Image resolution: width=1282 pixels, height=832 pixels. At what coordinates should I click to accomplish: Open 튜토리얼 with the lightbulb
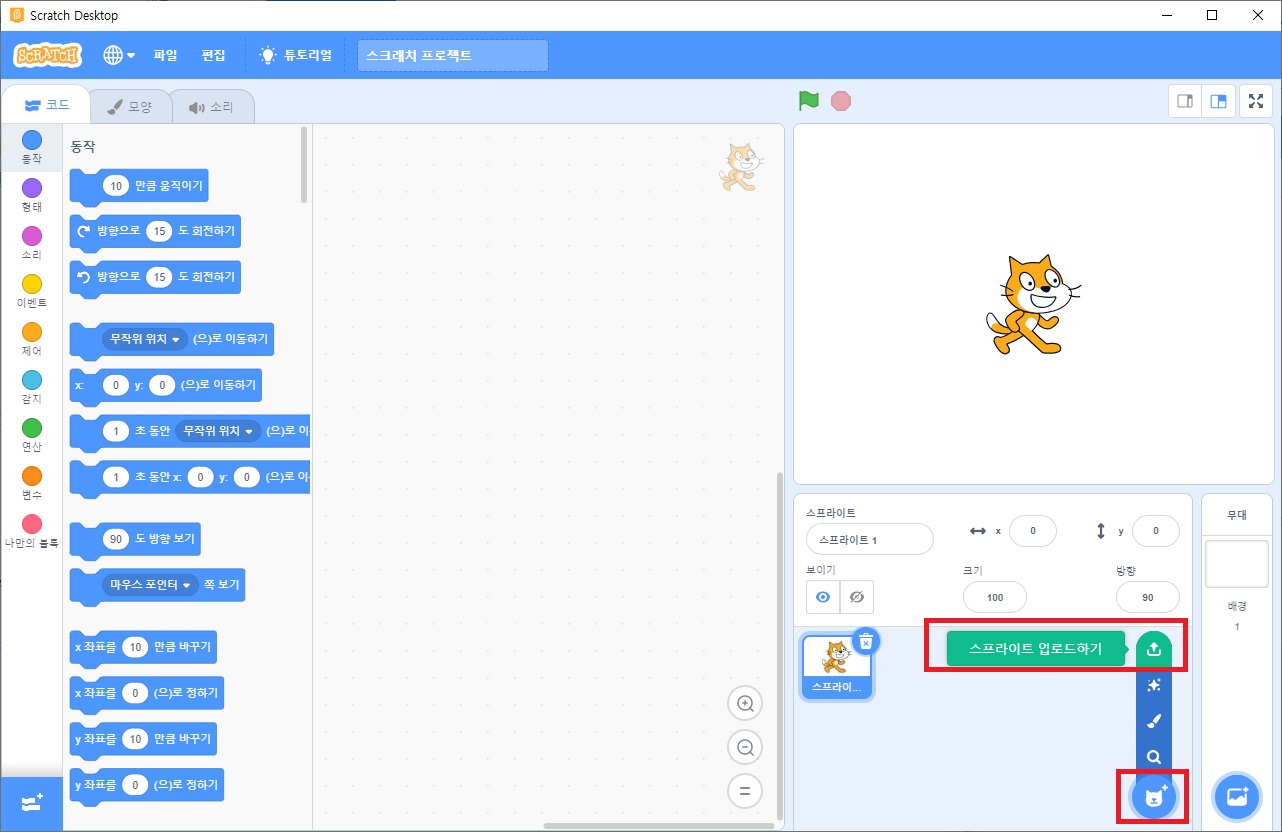coord(296,55)
